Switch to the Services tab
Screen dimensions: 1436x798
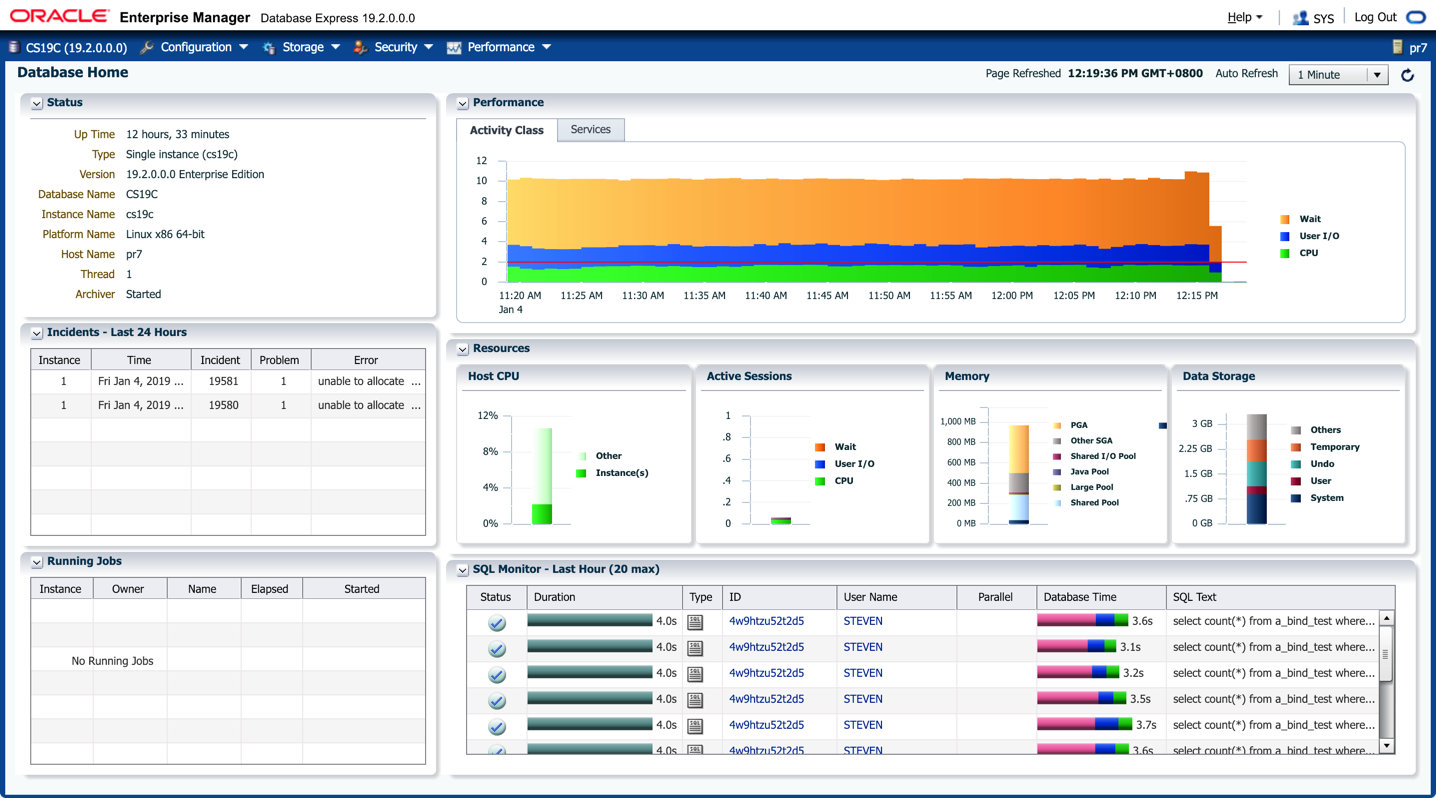[590, 130]
